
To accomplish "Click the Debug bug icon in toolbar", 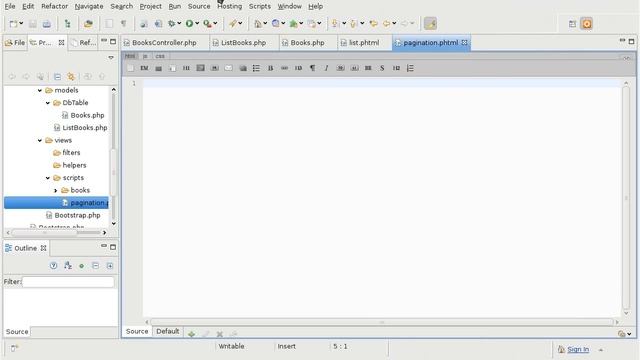I will 172,24.
